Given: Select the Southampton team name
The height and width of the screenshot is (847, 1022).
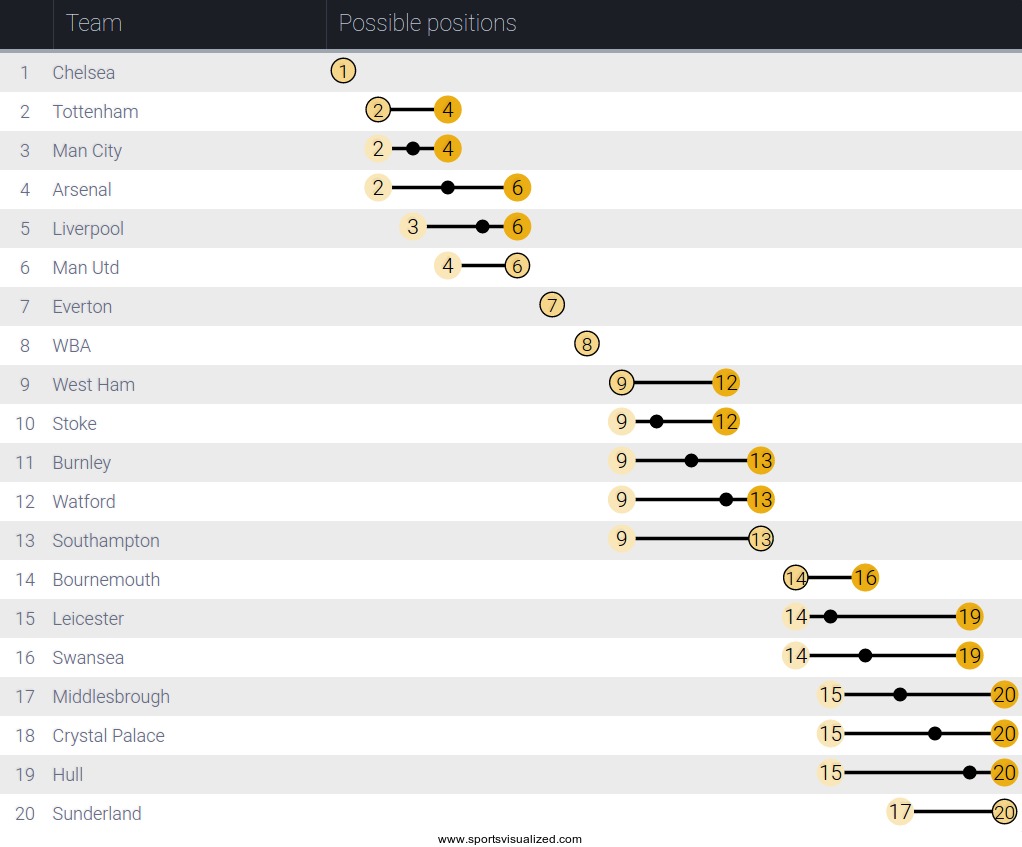Looking at the screenshot, I should coord(106,540).
